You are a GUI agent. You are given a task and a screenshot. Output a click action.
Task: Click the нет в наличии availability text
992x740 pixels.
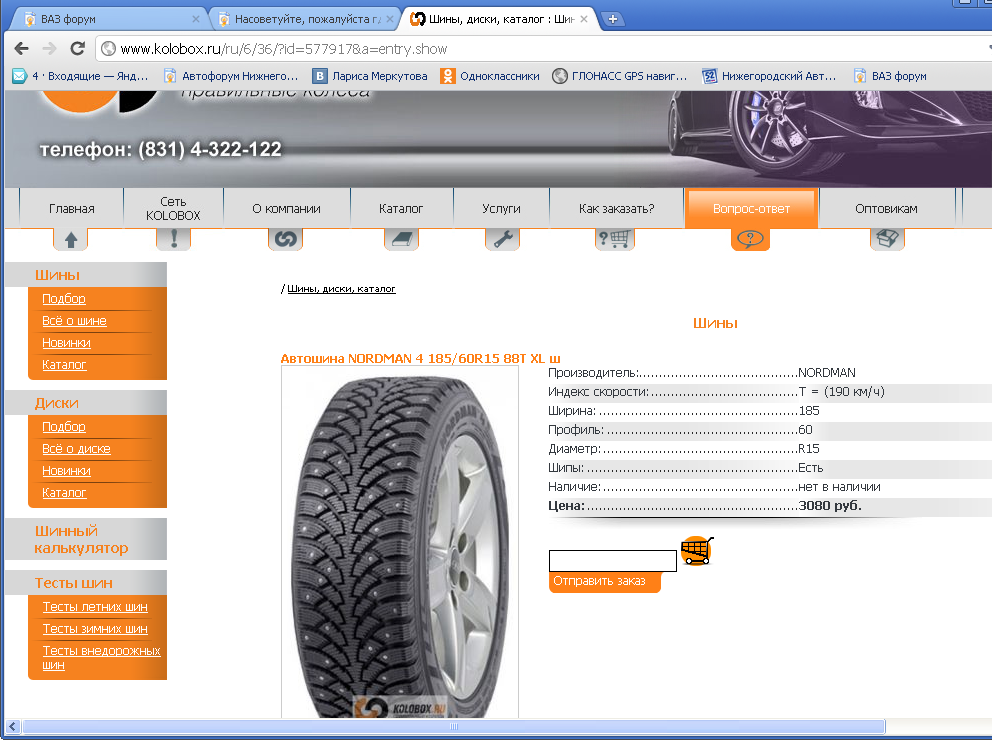click(839, 487)
